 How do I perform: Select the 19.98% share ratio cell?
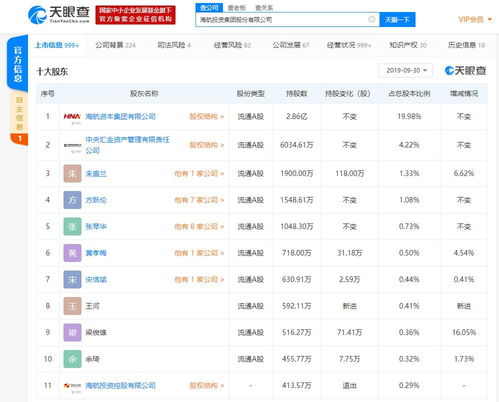(x=409, y=117)
